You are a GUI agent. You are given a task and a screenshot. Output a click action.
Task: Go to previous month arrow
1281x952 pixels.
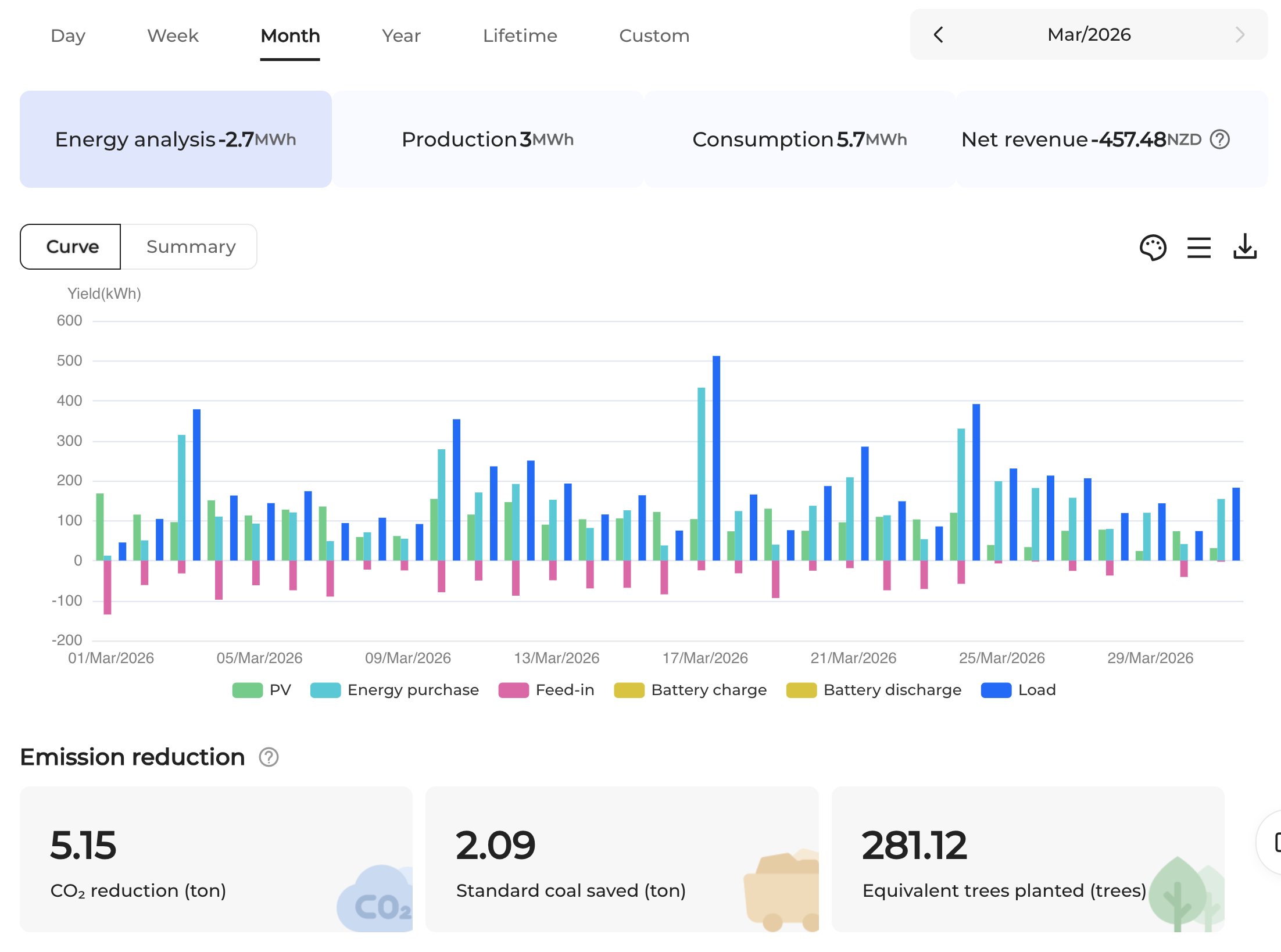click(x=938, y=35)
